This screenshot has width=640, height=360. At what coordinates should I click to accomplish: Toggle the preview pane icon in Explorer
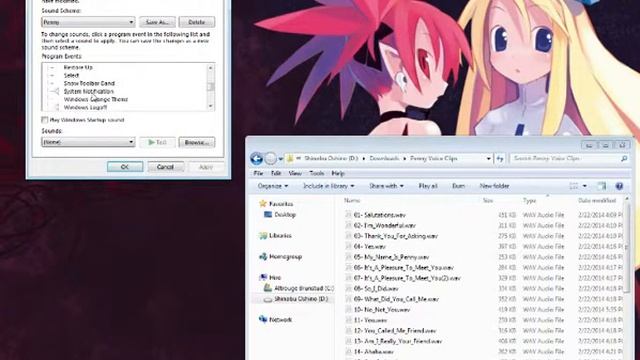(x=601, y=186)
